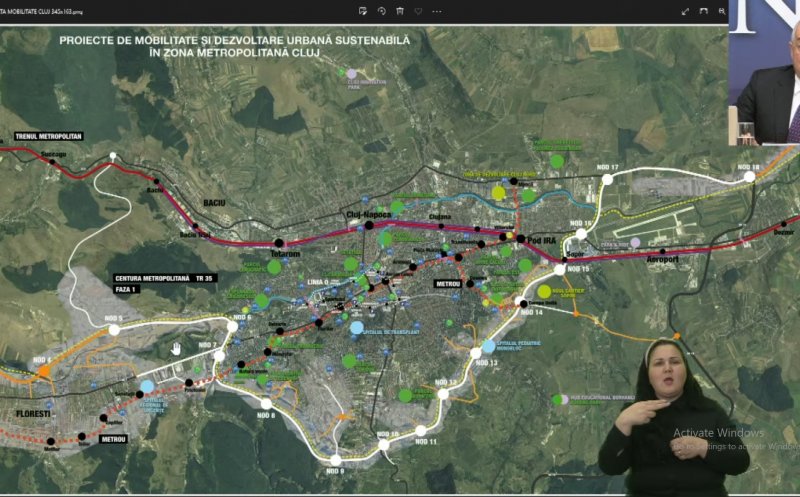Viewport: 800px width, 497px height.
Task: Open the three-dot See more menu
Action: 437,11
